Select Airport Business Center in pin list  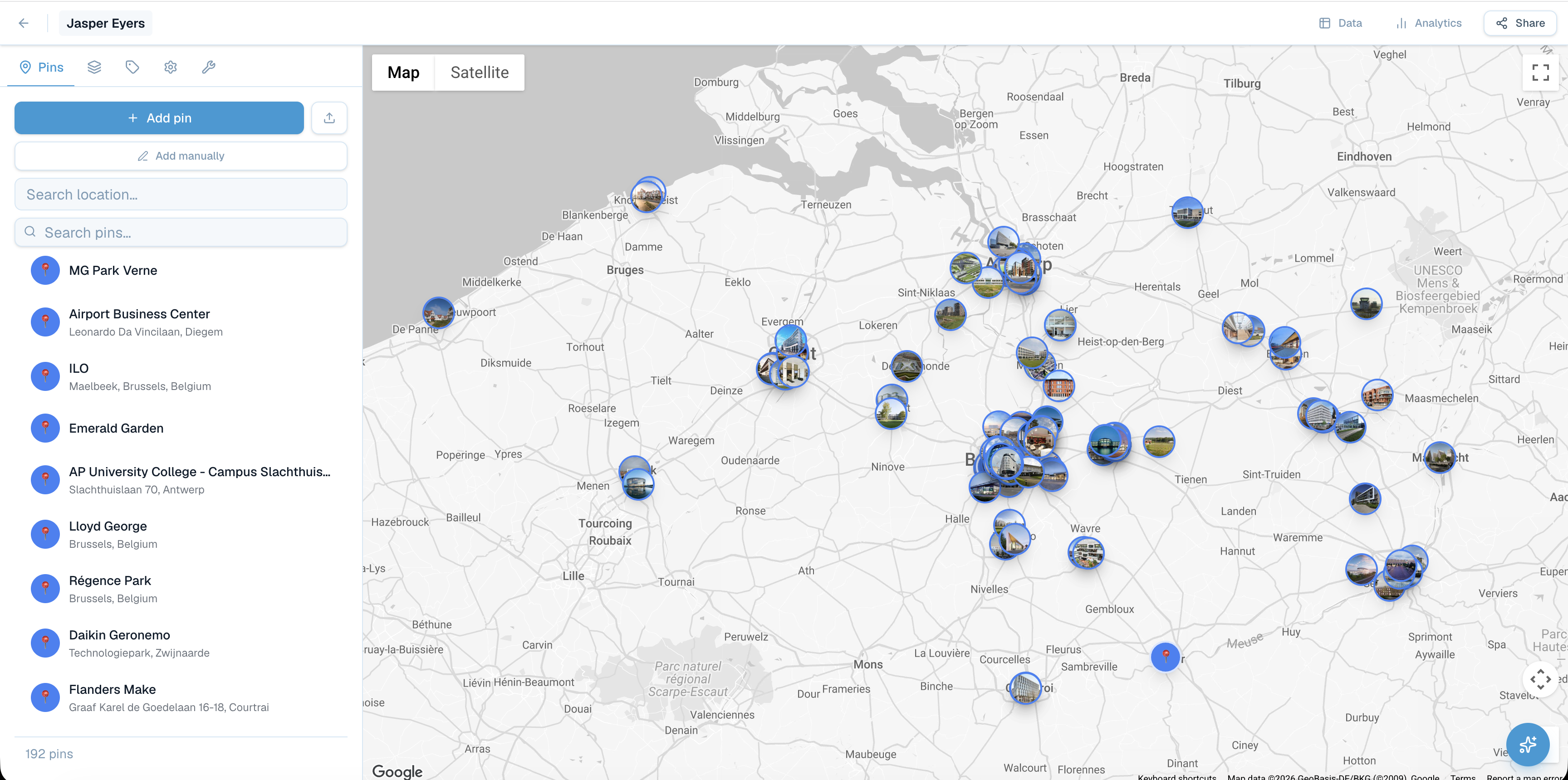(x=181, y=322)
